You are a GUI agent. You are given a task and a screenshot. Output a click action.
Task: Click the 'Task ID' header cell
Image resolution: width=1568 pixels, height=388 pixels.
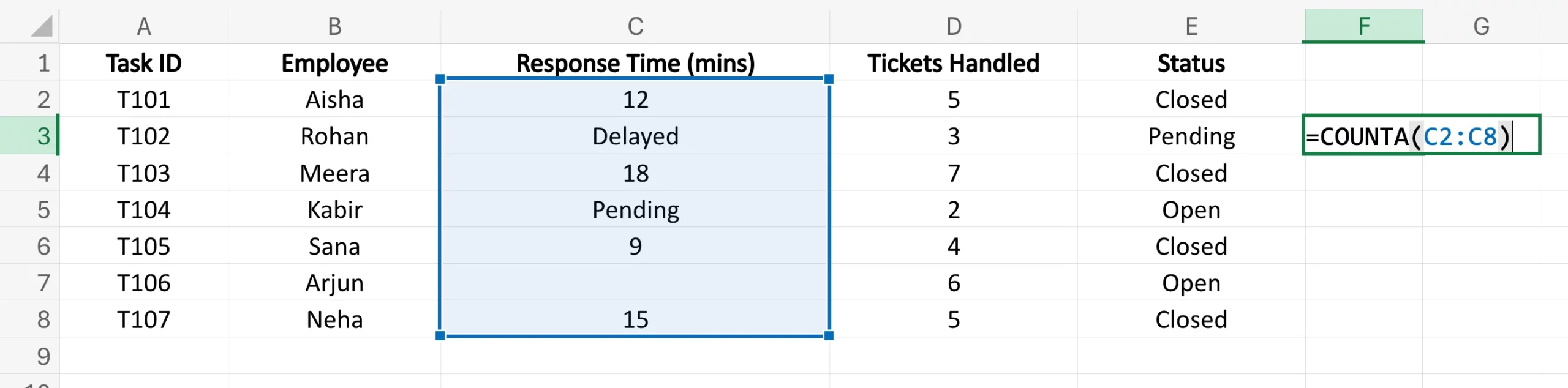click(143, 63)
